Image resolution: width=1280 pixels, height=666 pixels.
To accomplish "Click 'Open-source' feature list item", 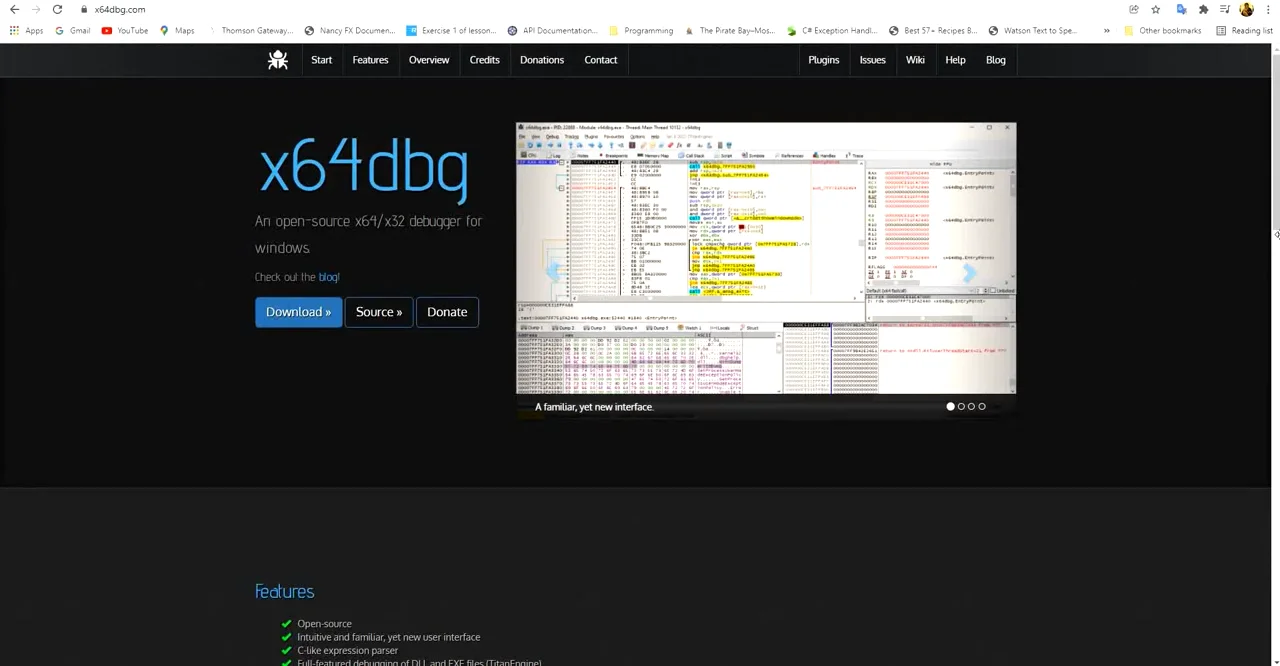I will pos(324,624).
